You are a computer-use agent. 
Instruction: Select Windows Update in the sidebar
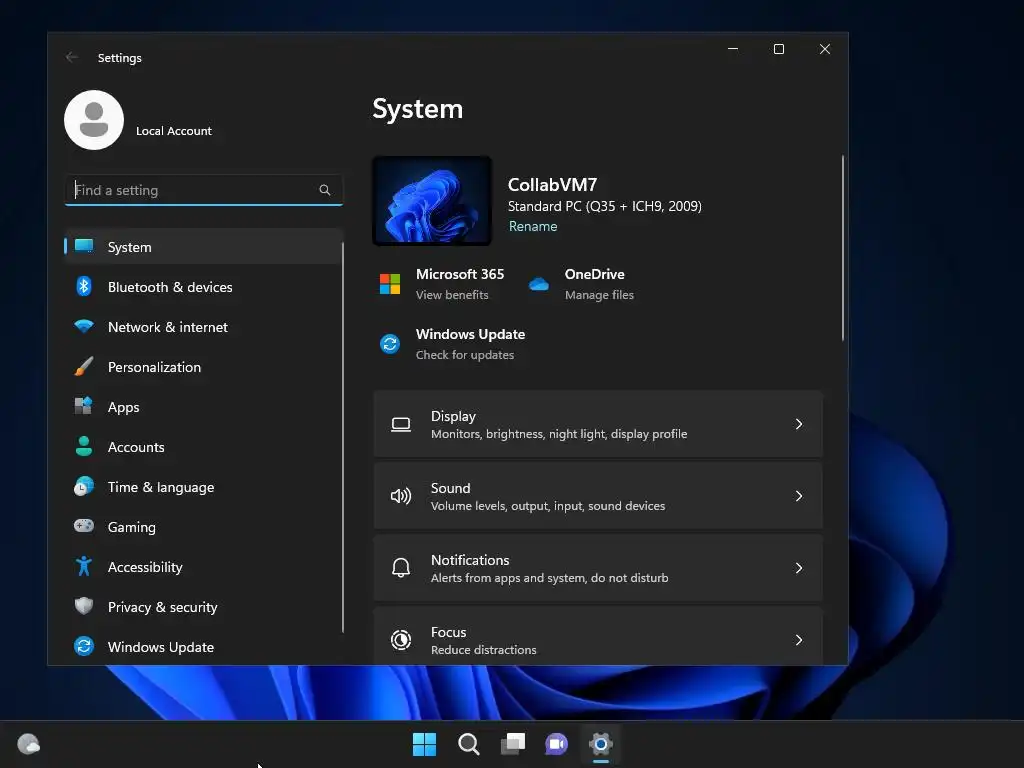click(203, 647)
